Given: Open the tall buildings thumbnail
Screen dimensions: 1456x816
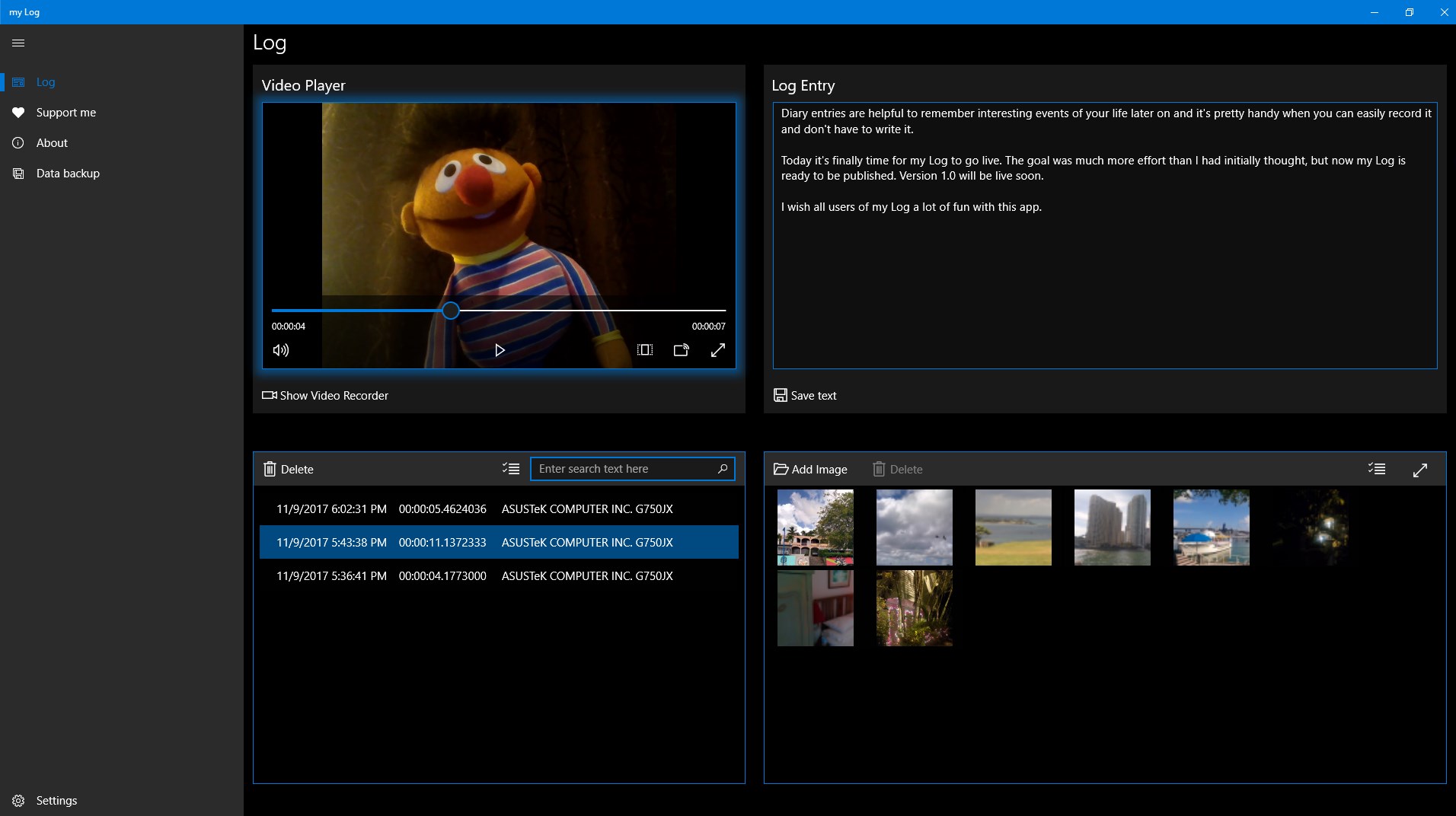Looking at the screenshot, I should 1113,528.
